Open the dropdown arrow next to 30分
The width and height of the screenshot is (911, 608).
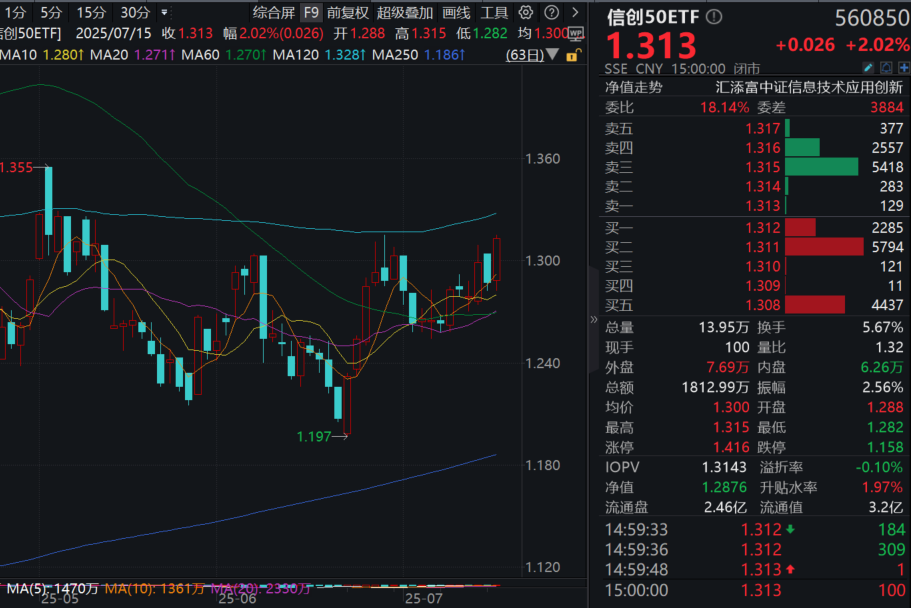tap(164, 13)
